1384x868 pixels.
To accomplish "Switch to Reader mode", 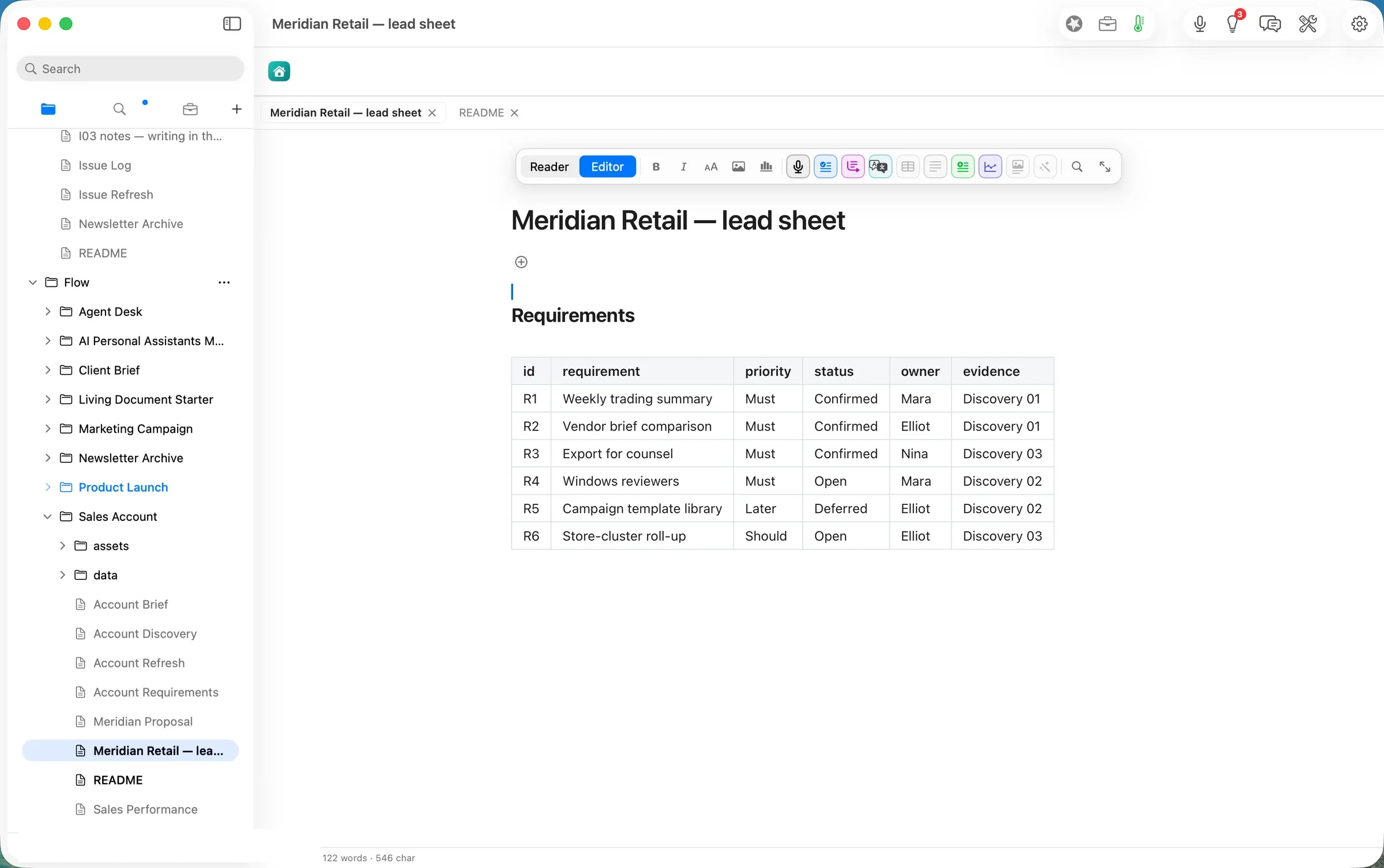I will point(549,167).
